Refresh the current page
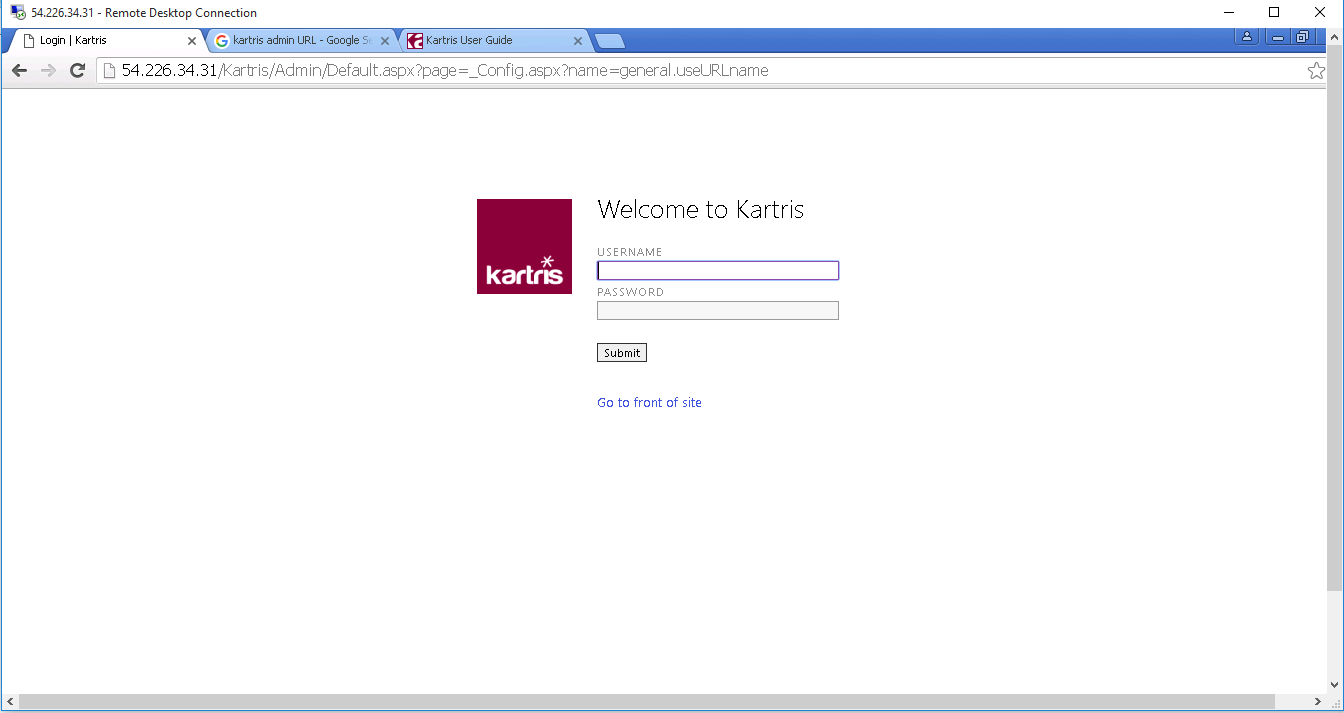Image resolution: width=1344 pixels, height=713 pixels. 77,70
